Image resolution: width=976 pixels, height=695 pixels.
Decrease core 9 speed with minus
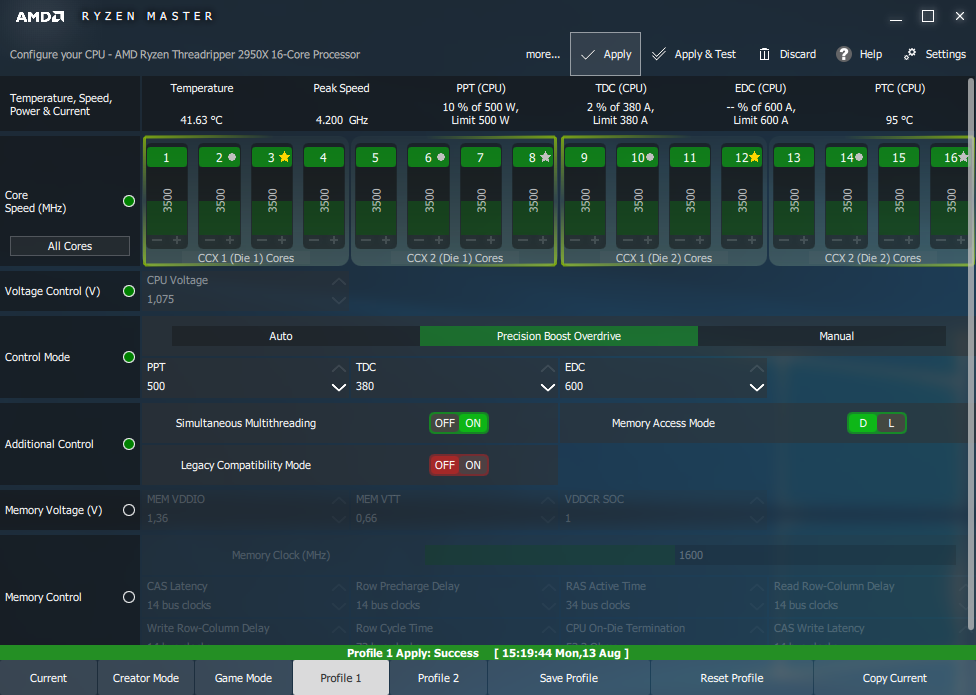click(x=575, y=240)
